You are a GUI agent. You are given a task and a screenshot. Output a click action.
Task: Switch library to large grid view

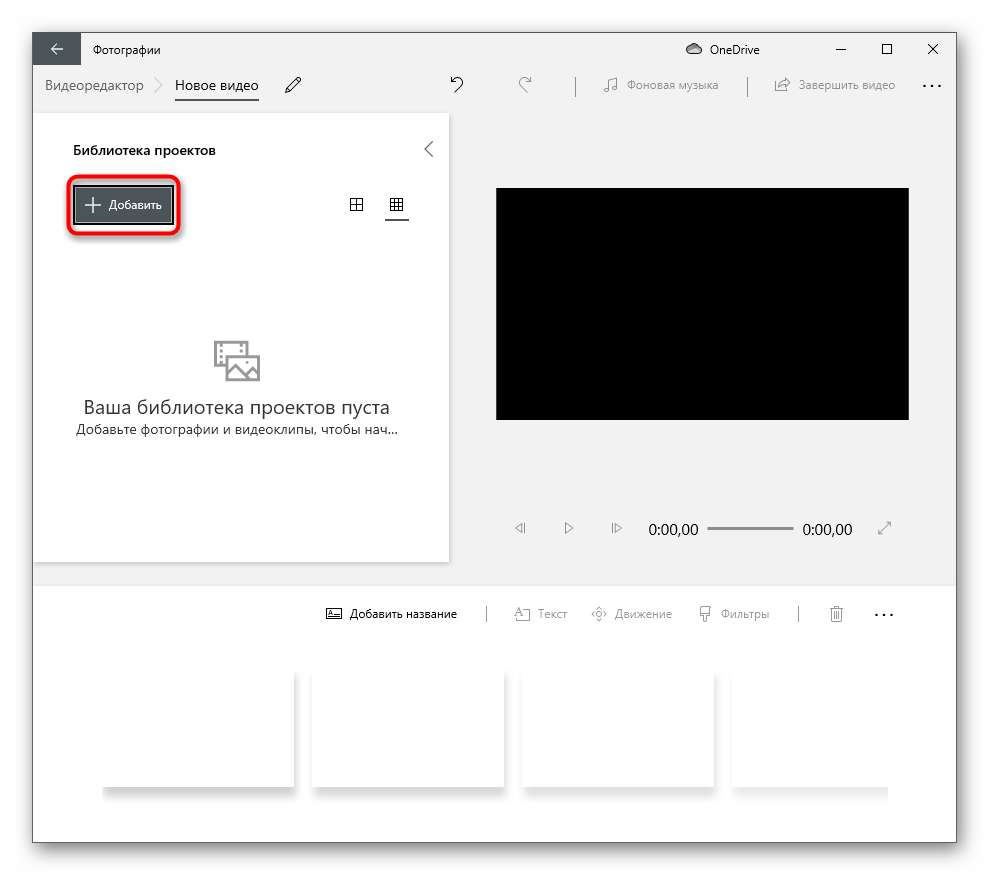pyautogui.click(x=356, y=204)
